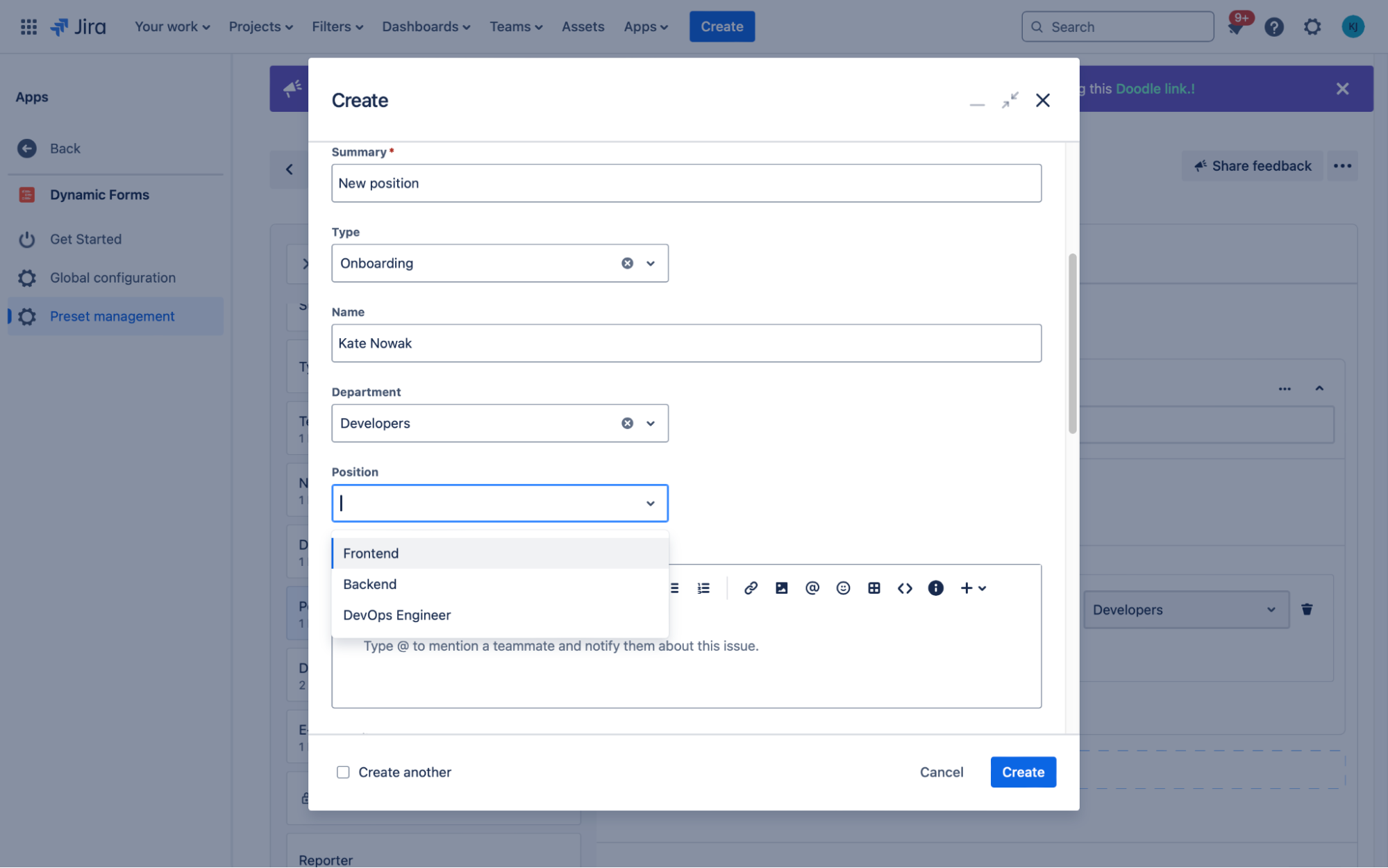Click the code snippet icon
The image size is (1388, 868).
[x=905, y=587]
